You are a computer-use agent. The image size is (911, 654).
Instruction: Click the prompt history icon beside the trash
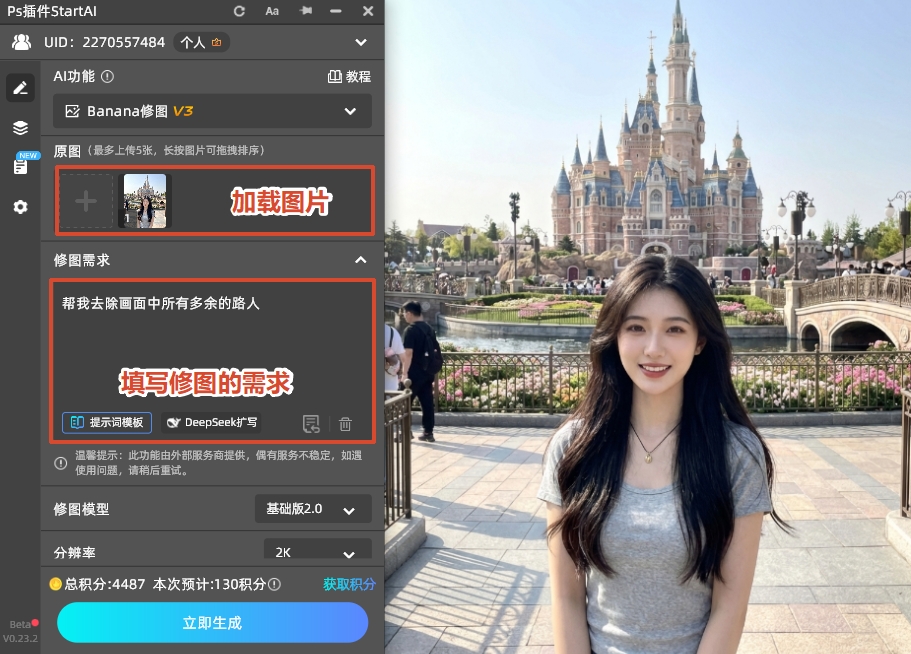click(311, 423)
